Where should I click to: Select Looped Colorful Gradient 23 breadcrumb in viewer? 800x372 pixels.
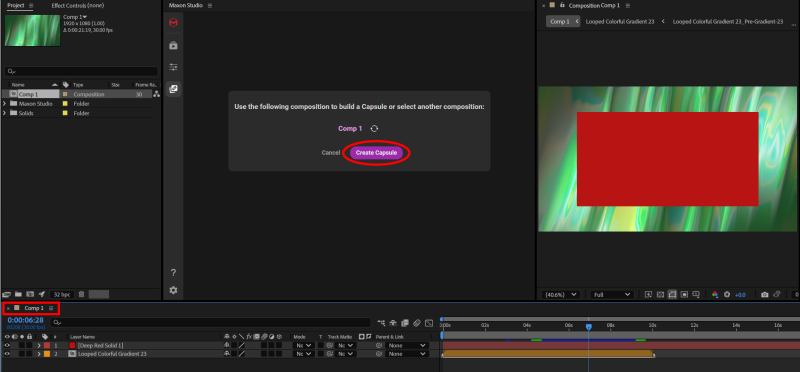click(x=619, y=21)
